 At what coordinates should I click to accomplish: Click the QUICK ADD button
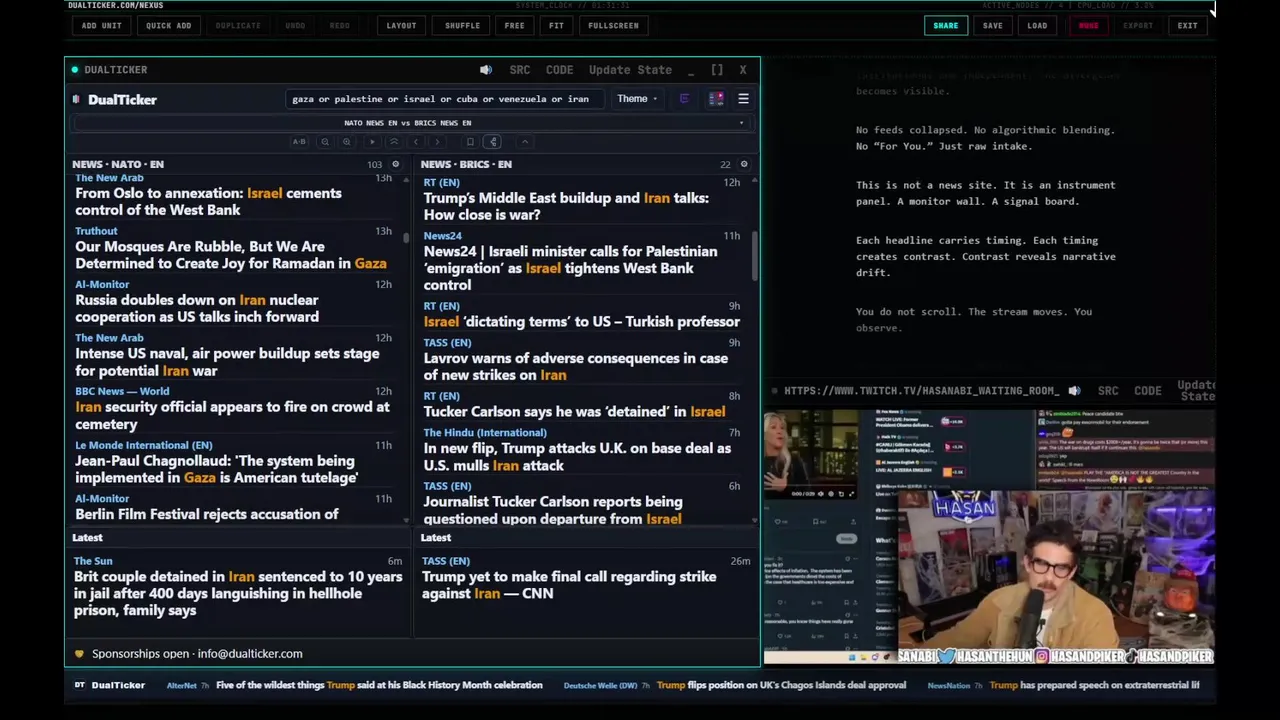tap(168, 25)
